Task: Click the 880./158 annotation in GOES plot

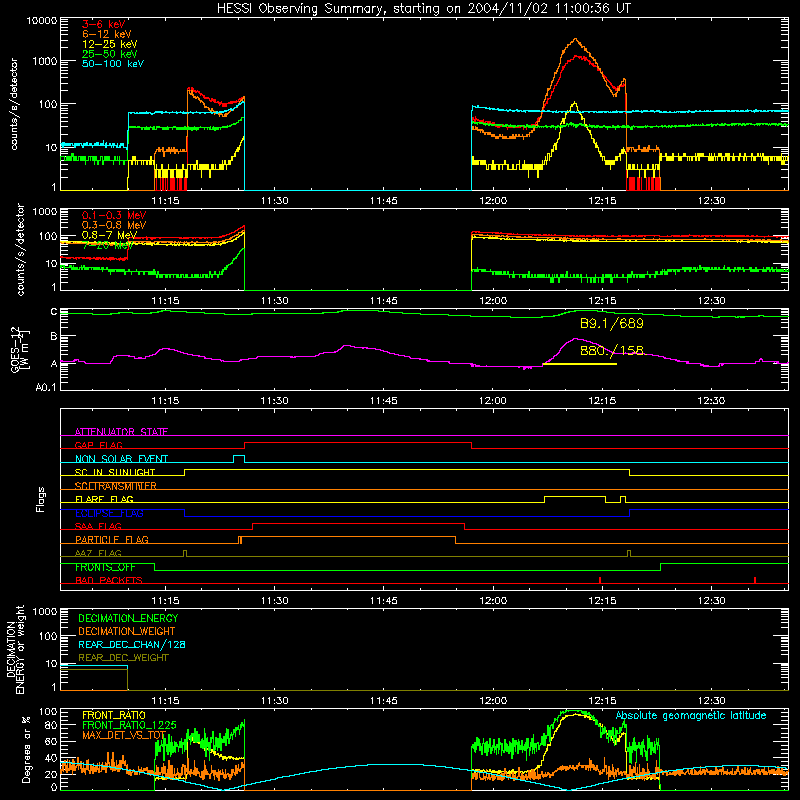Action: click(x=612, y=350)
